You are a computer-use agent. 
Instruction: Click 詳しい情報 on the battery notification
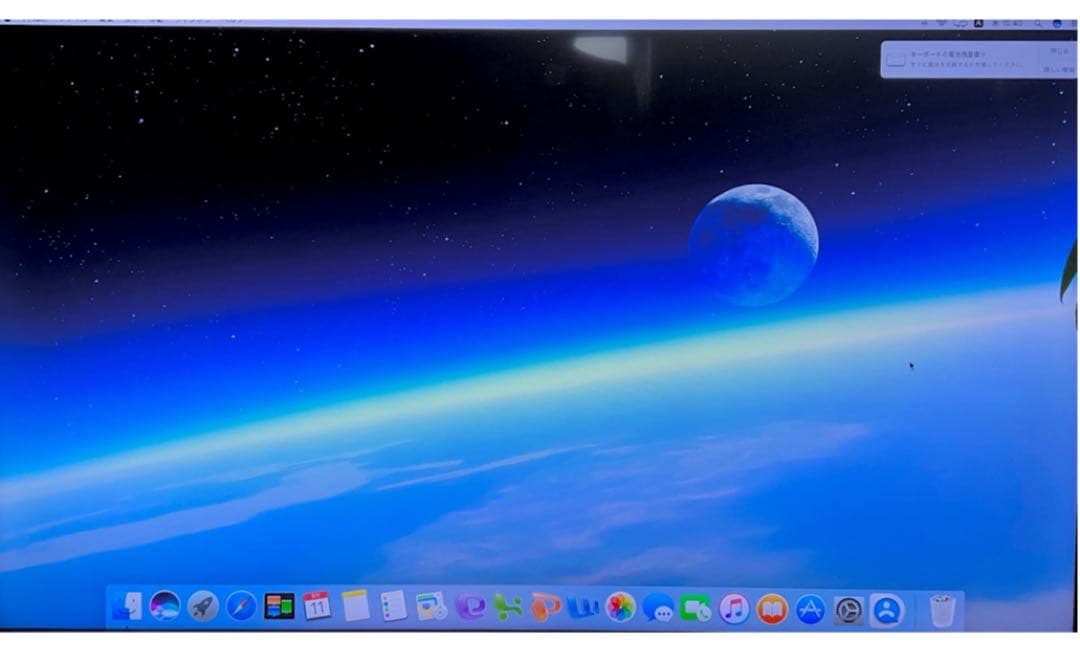click(x=1055, y=69)
